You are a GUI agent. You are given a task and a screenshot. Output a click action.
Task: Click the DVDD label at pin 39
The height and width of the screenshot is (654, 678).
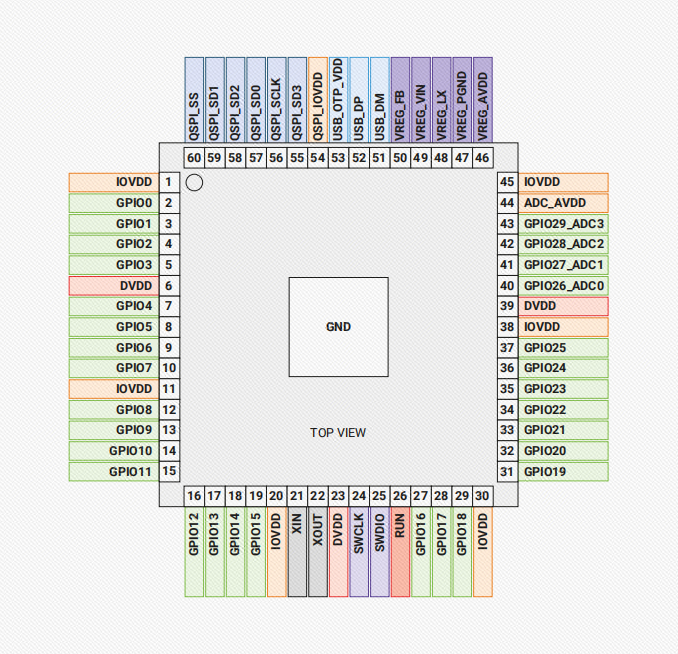click(x=563, y=306)
